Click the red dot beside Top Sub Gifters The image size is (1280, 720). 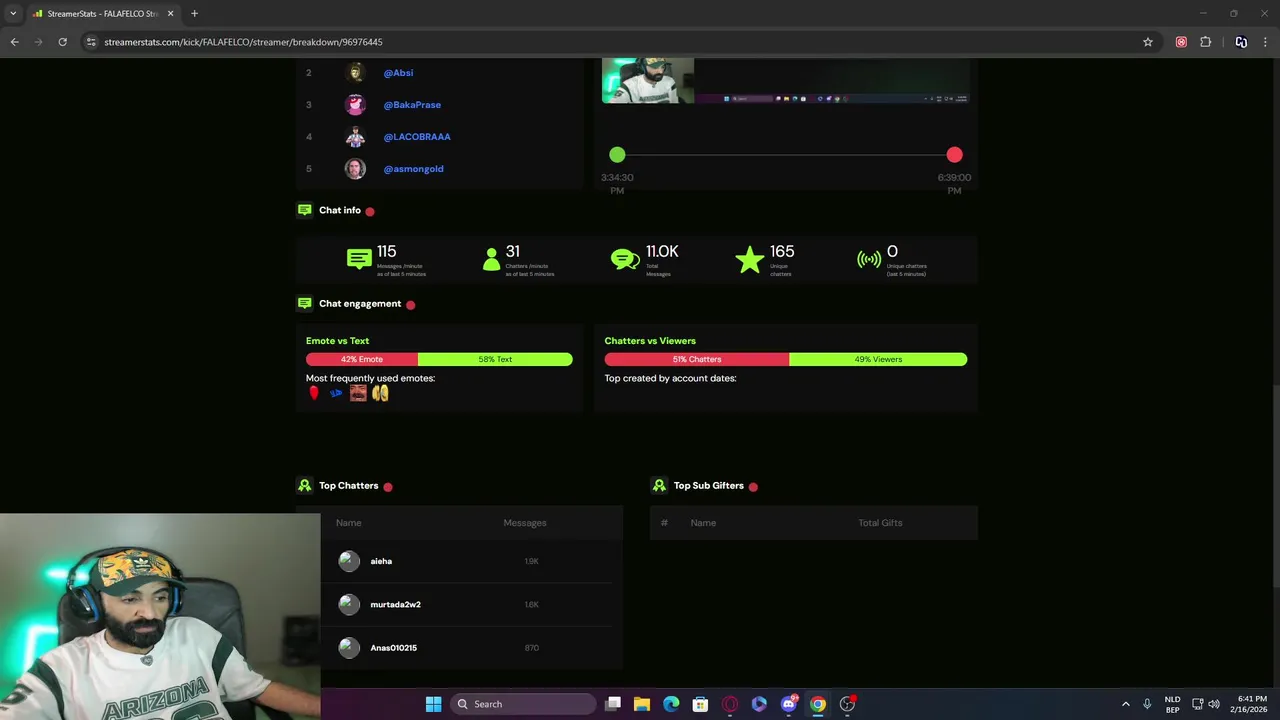[x=753, y=486]
